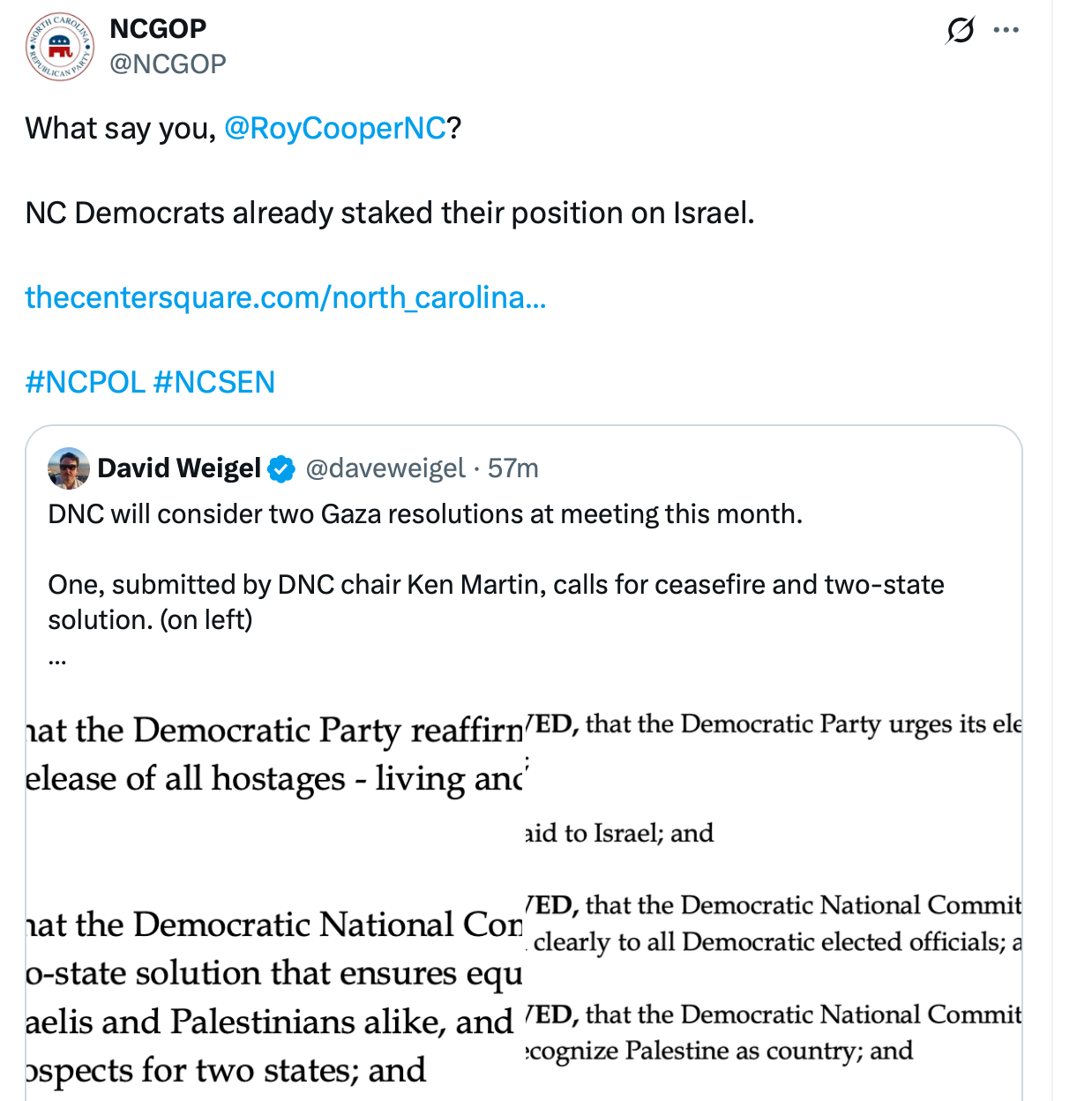Open the thecentersquare.com article link
This screenshot has width=1092, height=1101.
pyautogui.click(x=286, y=298)
